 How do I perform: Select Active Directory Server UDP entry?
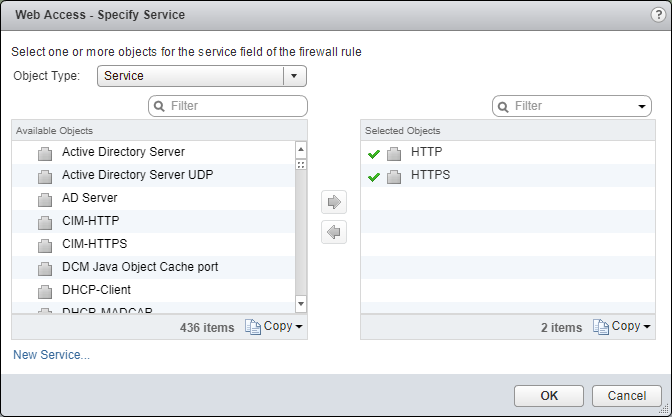pos(137,175)
